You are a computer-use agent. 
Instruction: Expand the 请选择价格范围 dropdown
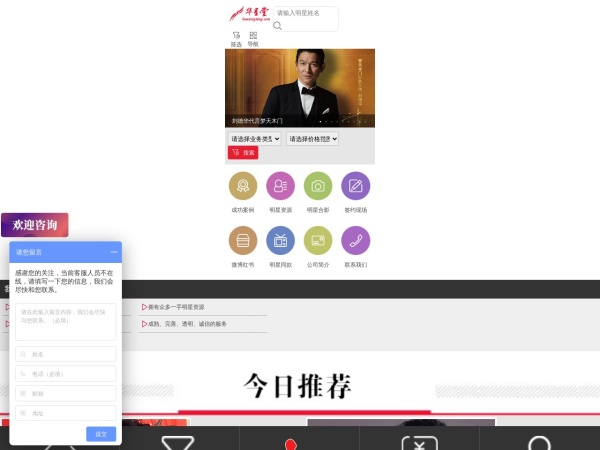(312, 139)
